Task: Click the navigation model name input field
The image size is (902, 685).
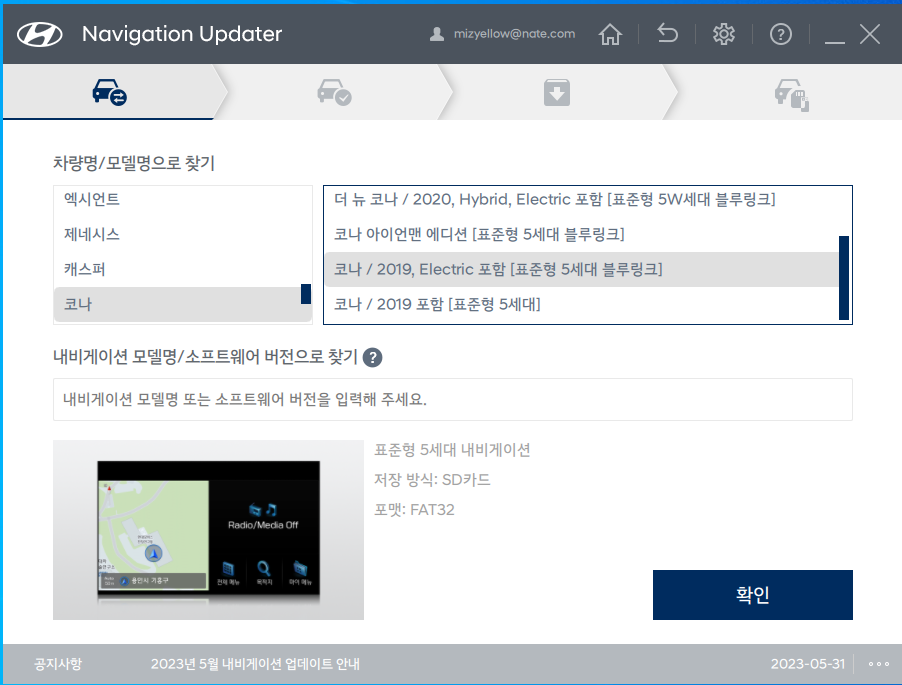Action: pyautogui.click(x=453, y=400)
